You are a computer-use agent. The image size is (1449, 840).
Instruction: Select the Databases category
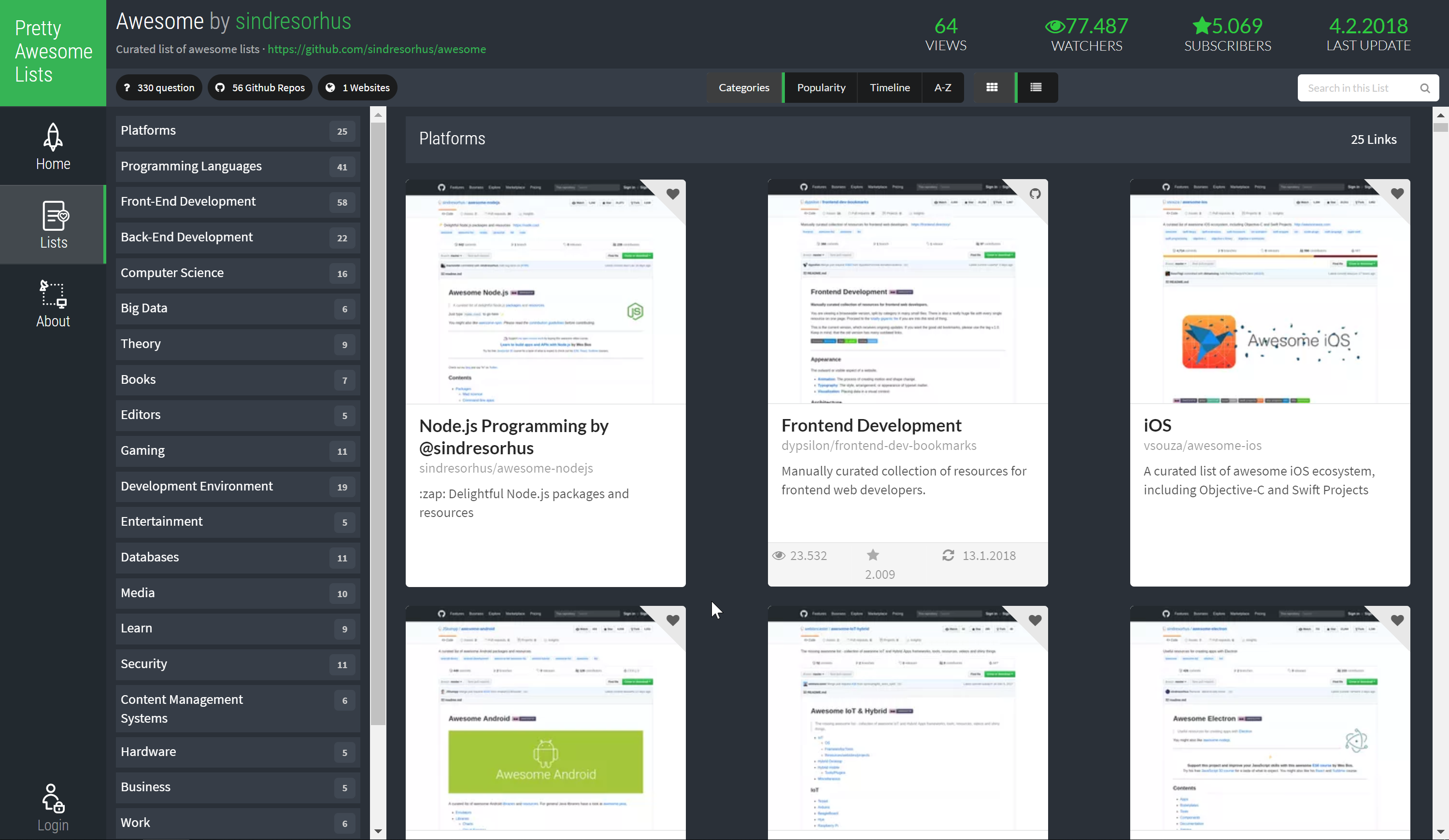pos(238,557)
